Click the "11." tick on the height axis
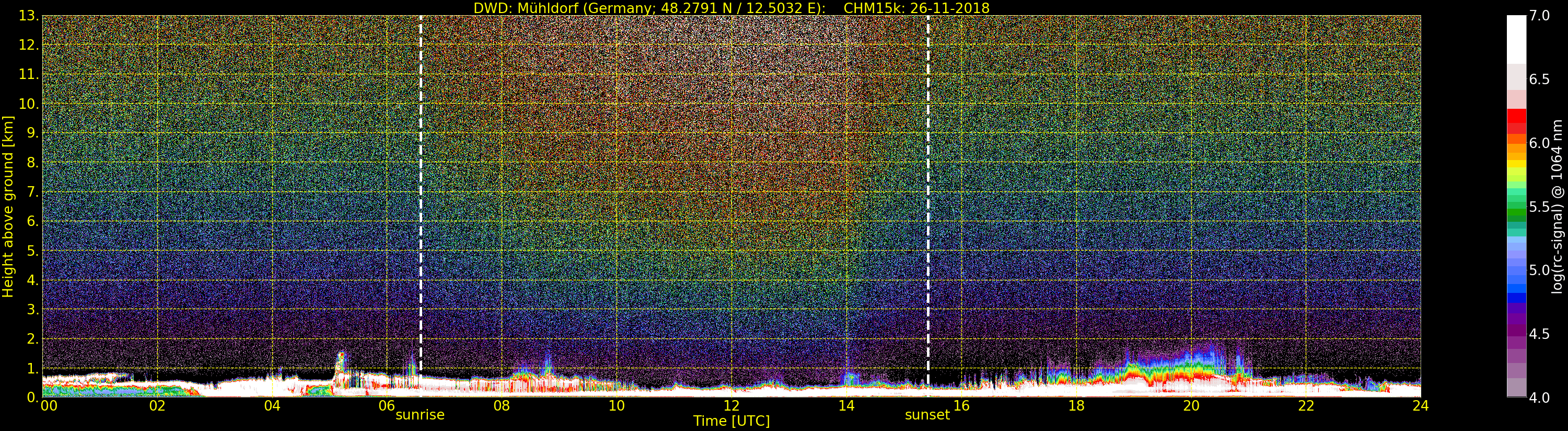1568x431 pixels. point(29,74)
